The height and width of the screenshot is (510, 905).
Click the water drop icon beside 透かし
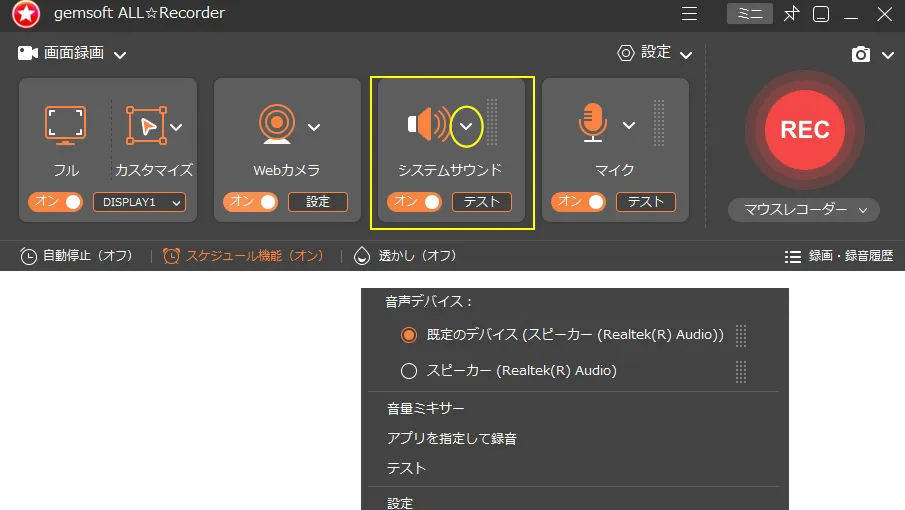(x=362, y=256)
